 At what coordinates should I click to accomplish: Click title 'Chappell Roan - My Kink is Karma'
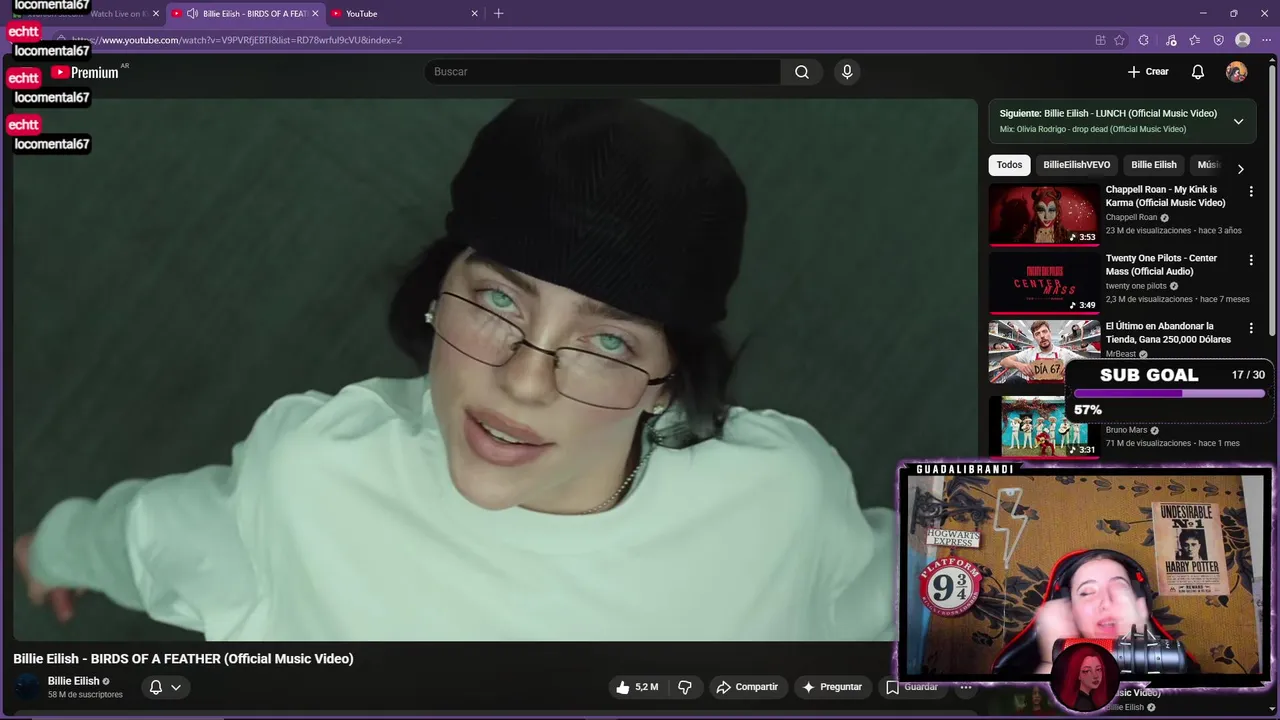click(1165, 196)
